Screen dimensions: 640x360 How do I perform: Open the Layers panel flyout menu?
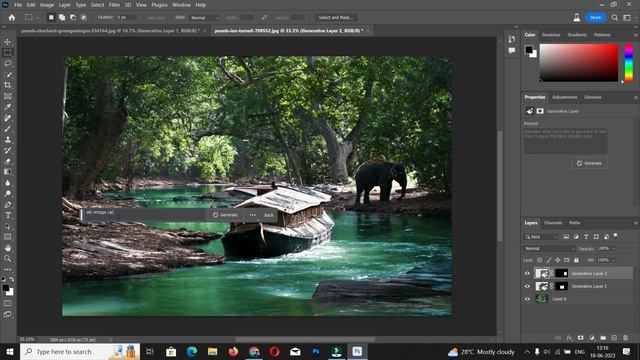pyautogui.click(x=636, y=223)
